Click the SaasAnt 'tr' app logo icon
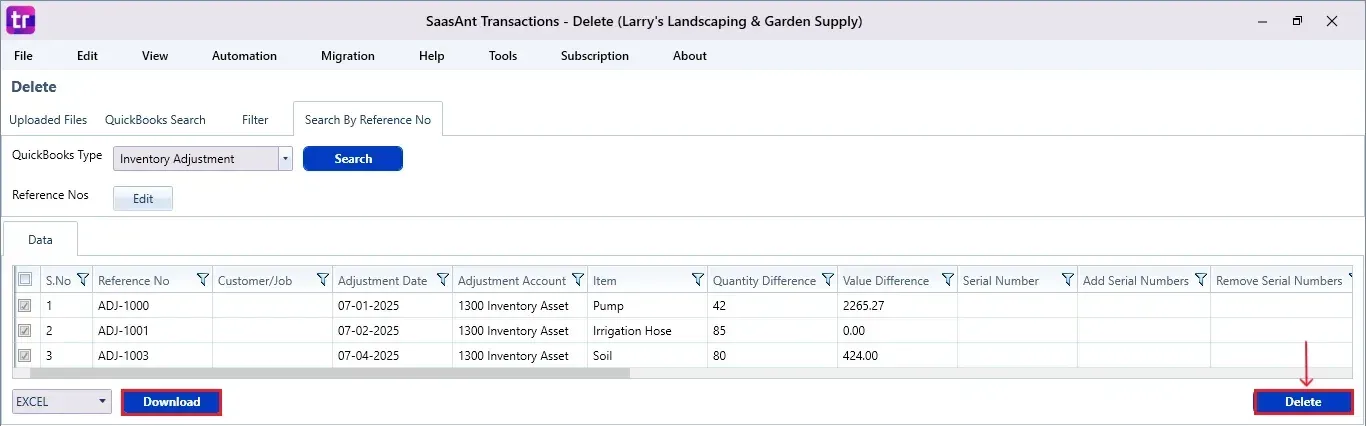Viewport: 1366px width, 426px height. (x=19, y=20)
